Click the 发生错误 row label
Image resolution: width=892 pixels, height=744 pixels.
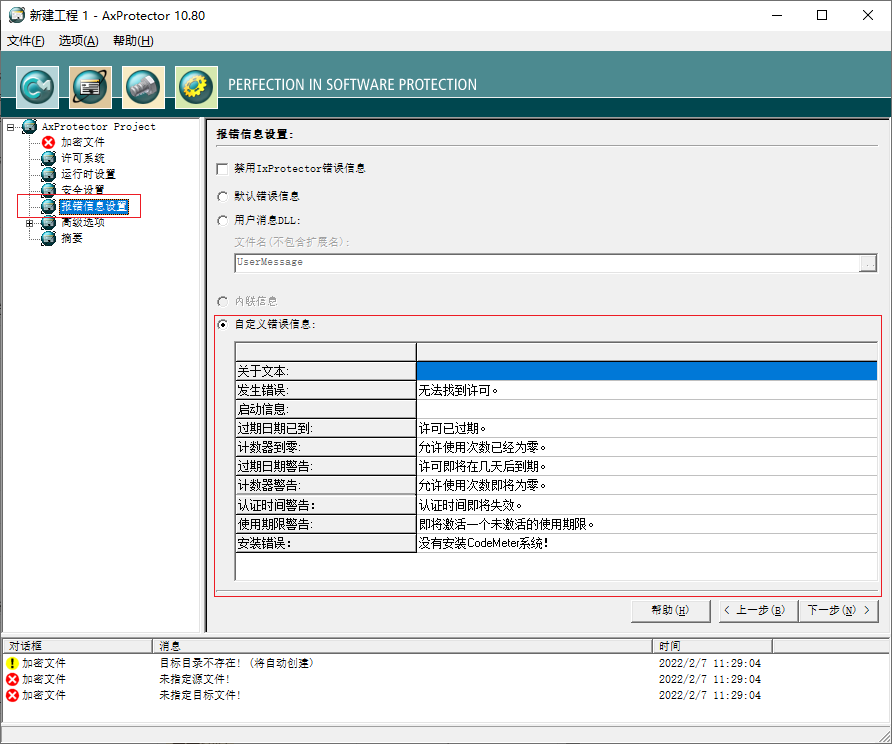[x=325, y=390]
